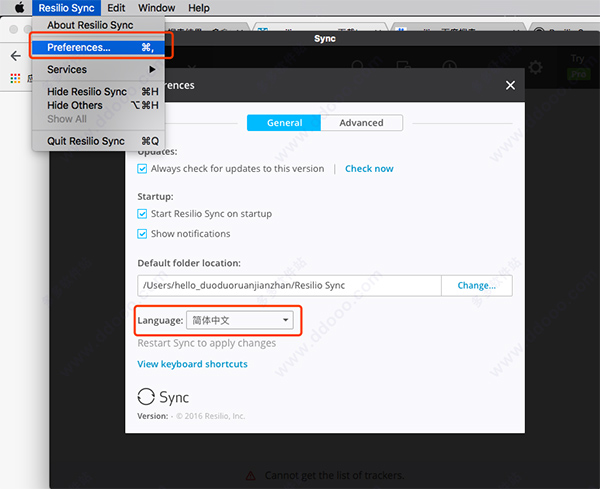Click the 'Restart Sync to apply changes' text
600x489 pixels.
coord(207,343)
